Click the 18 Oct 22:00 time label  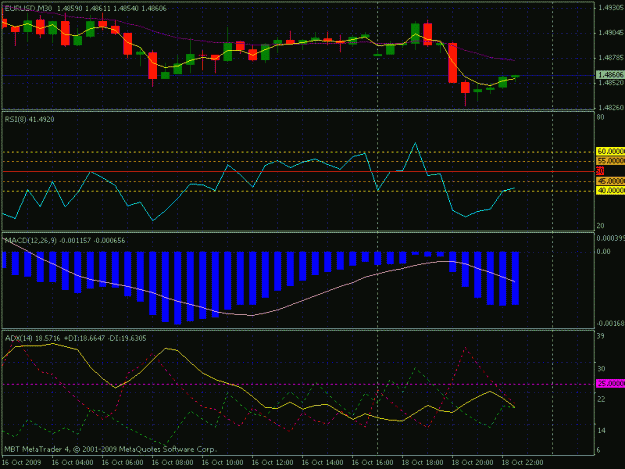(x=522, y=463)
